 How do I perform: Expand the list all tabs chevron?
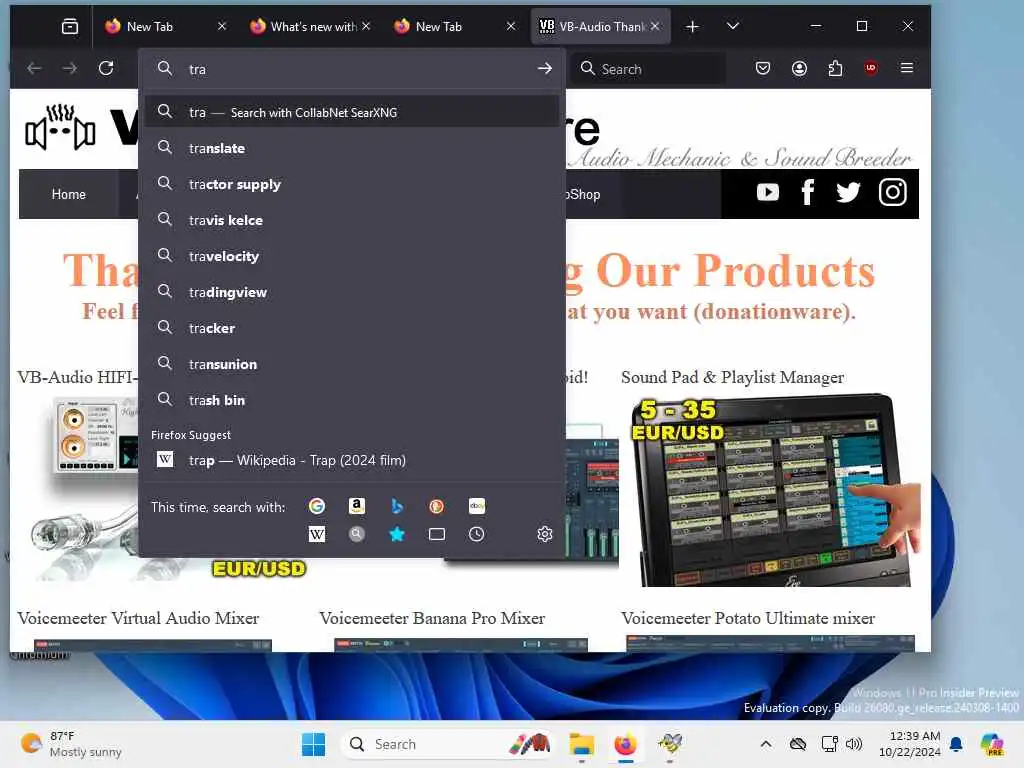[x=733, y=26]
